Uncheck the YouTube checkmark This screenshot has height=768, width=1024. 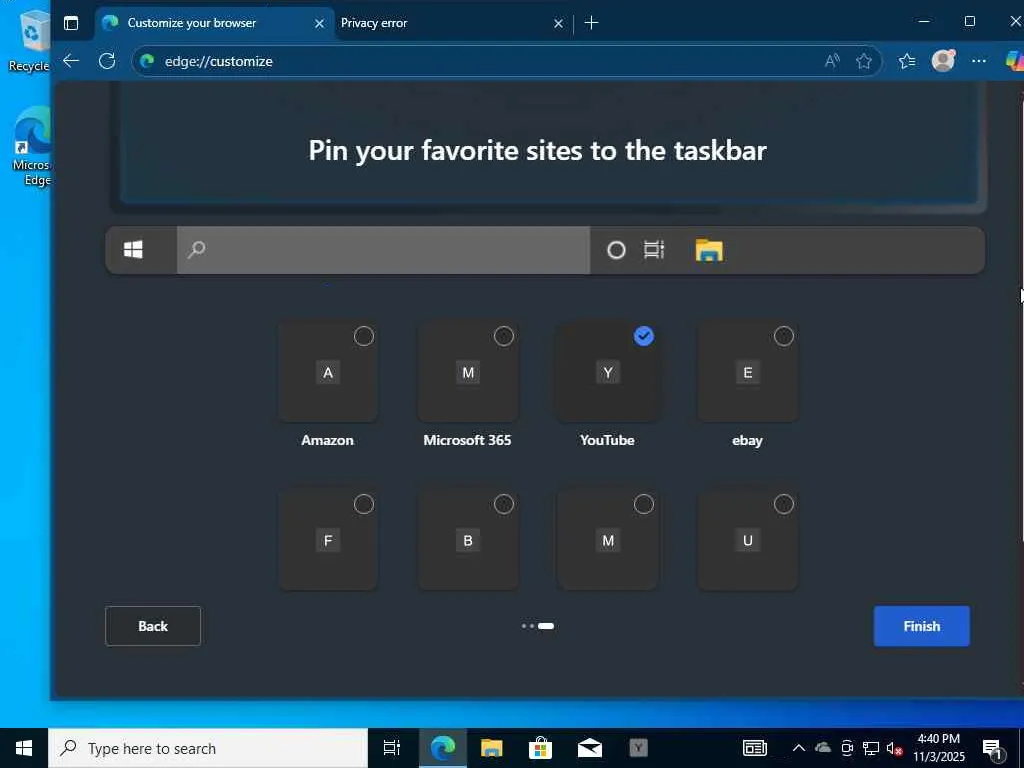tap(644, 336)
